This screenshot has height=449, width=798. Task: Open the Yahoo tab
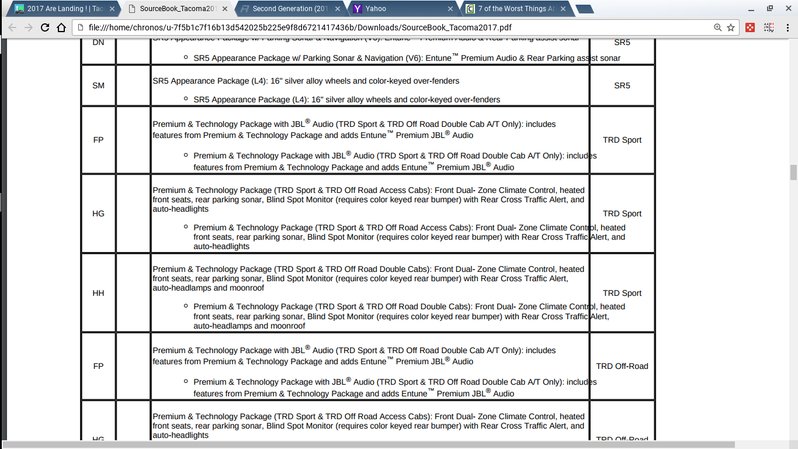pyautogui.click(x=402, y=9)
